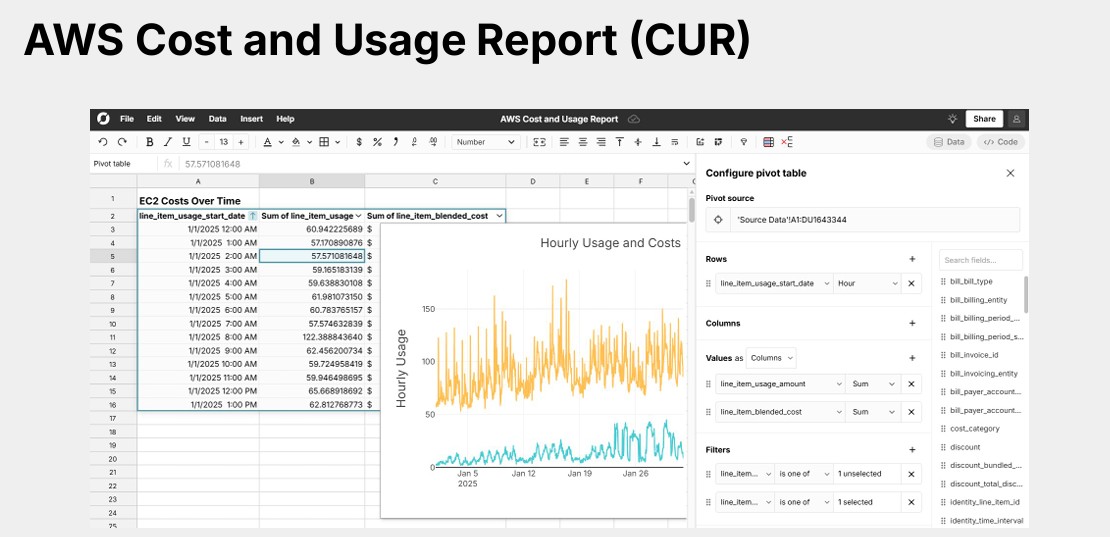Click the text wrap icon
This screenshot has width=1110, height=537.
(675, 142)
